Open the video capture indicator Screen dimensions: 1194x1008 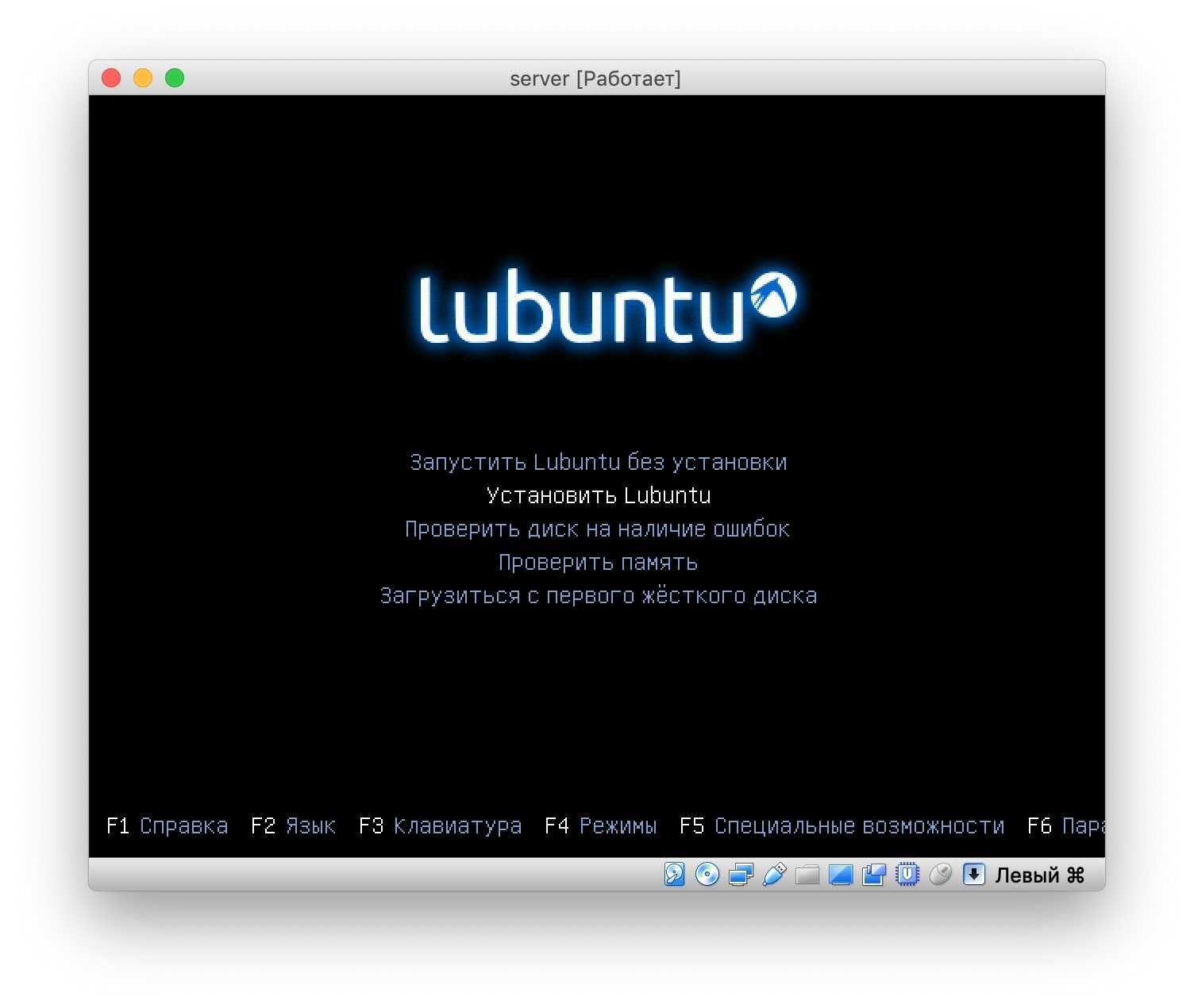[873, 875]
